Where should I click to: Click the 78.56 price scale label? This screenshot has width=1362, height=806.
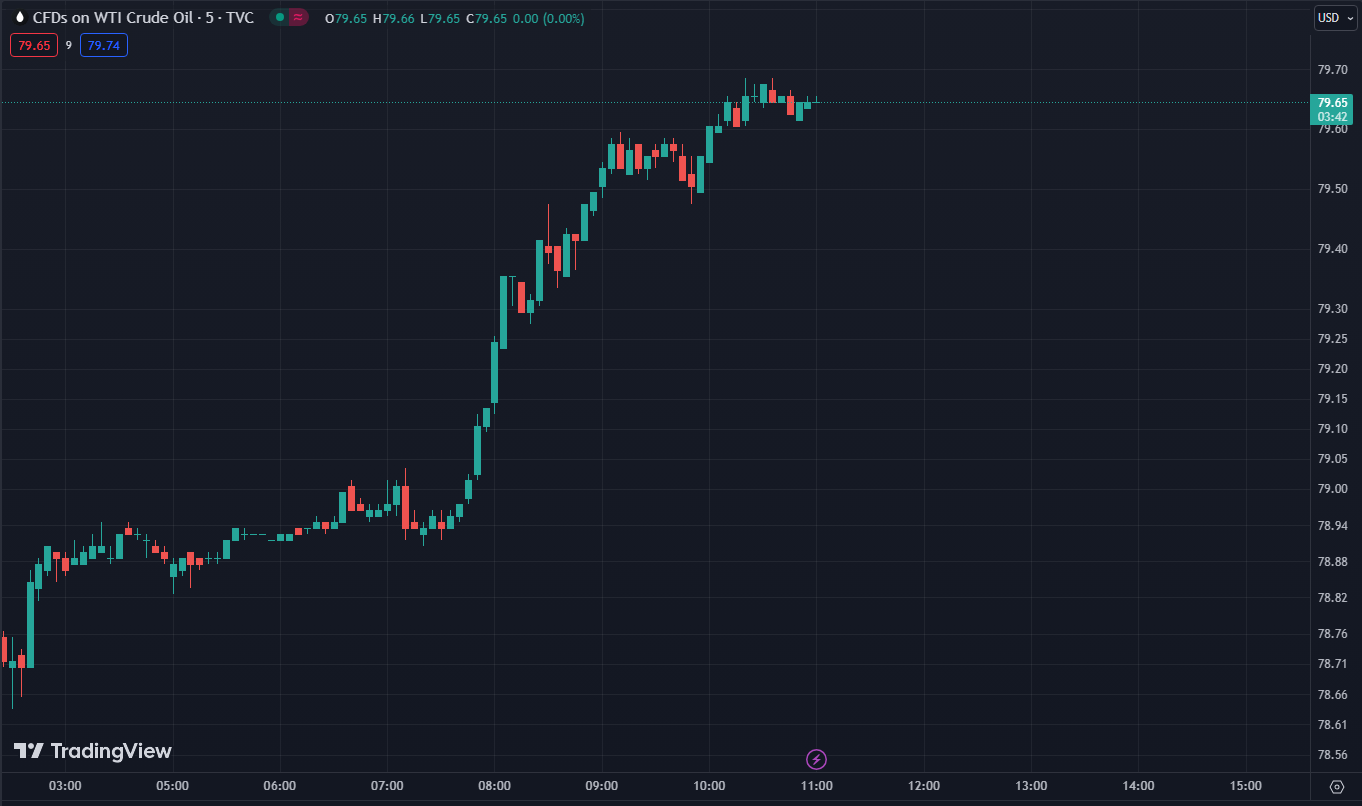pos(1331,755)
